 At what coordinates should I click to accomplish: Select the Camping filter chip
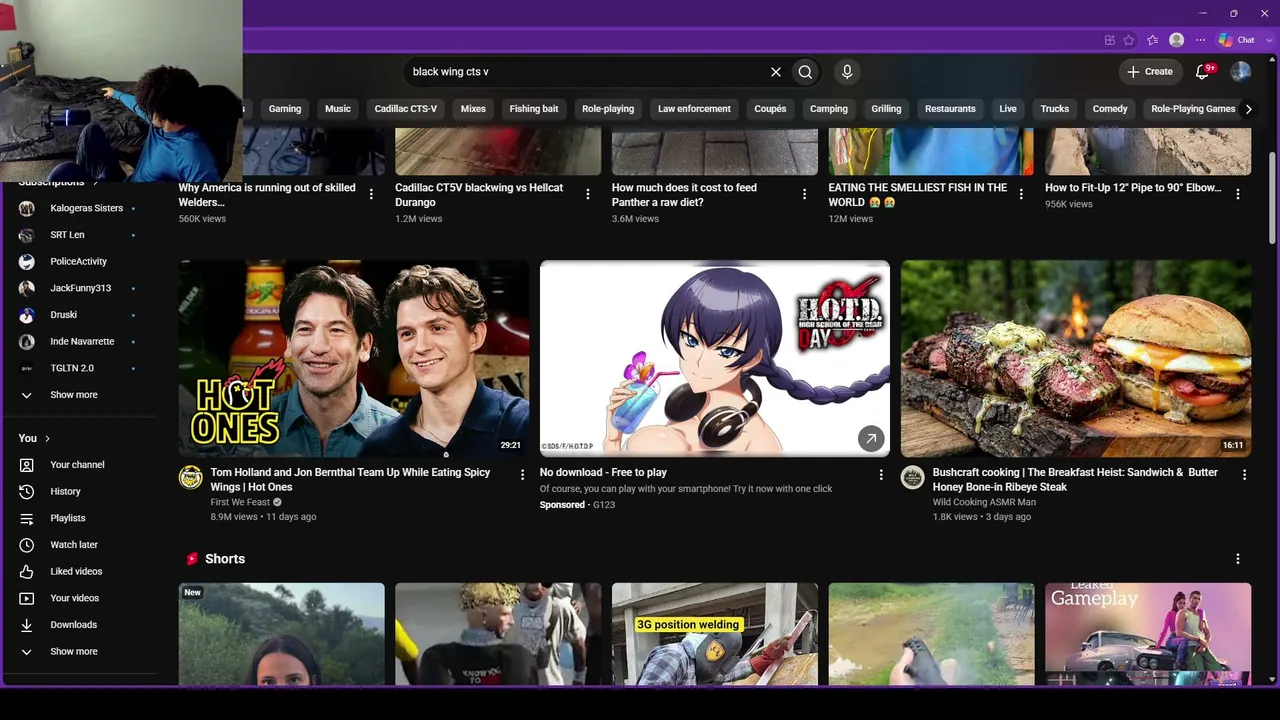coord(829,109)
